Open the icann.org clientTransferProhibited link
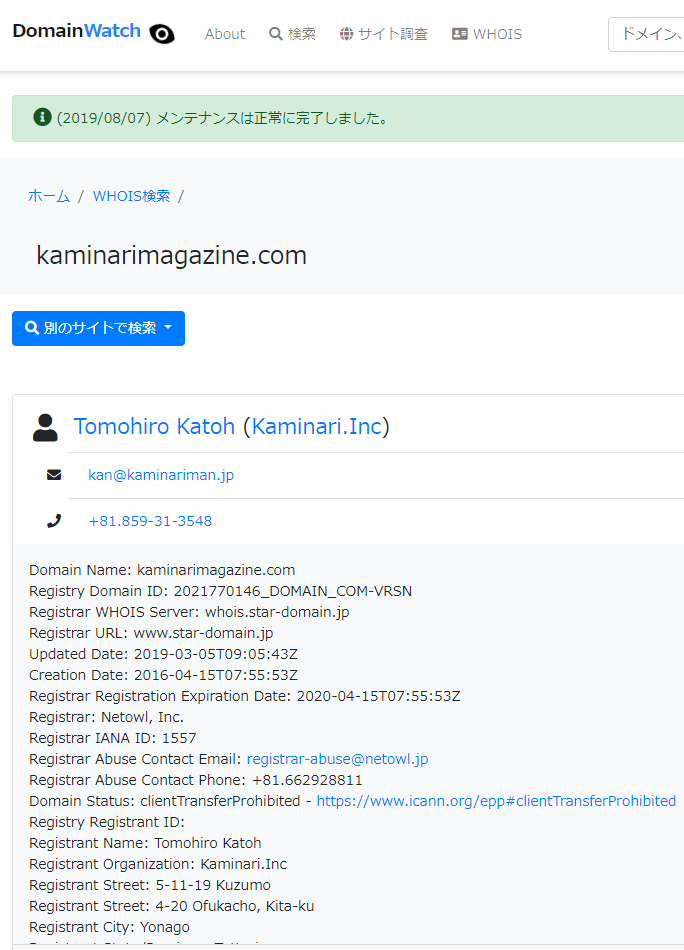This screenshot has width=684, height=950. click(x=496, y=801)
